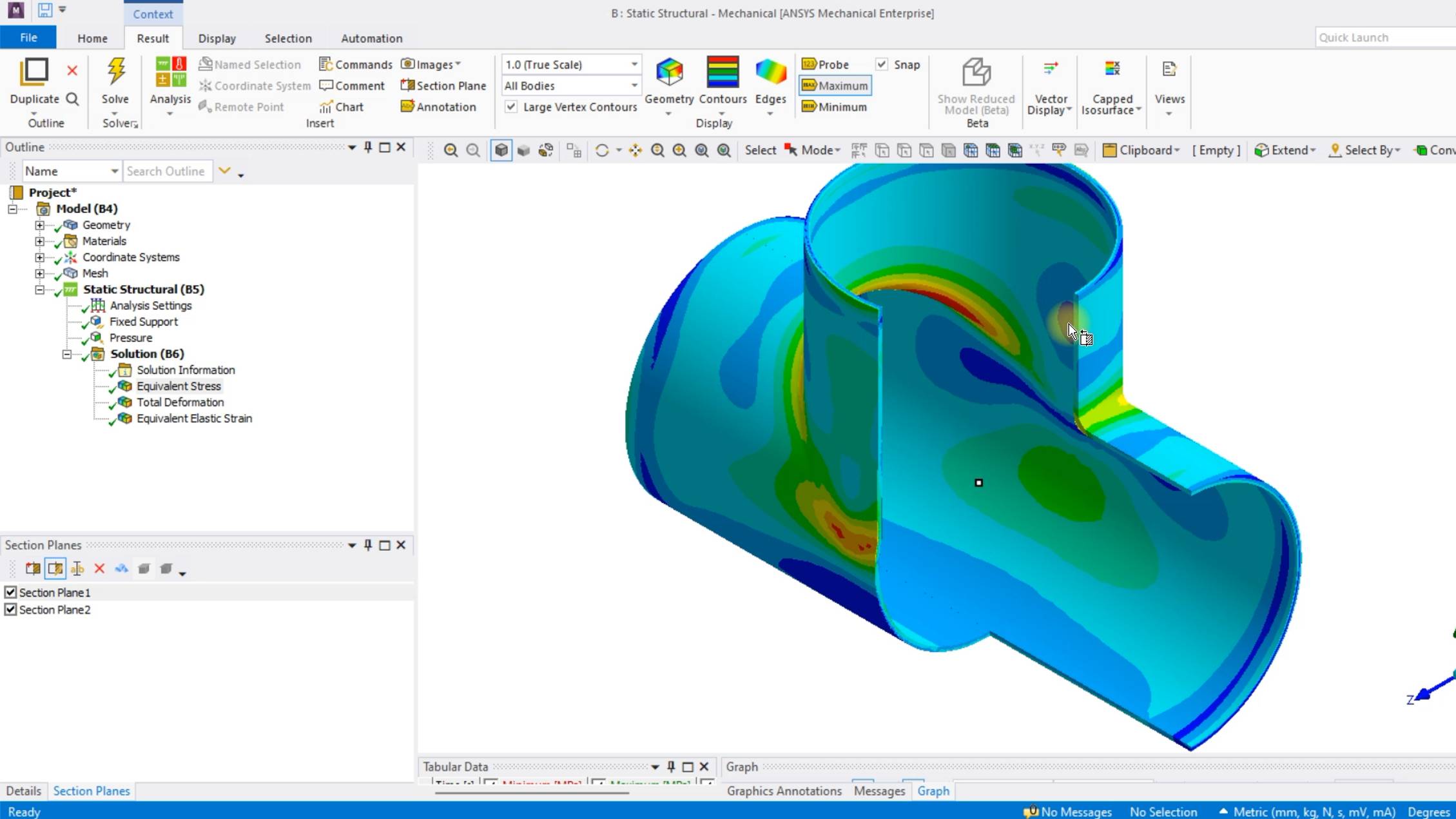The image size is (1456, 819).
Task: Click the No Messages status item
Action: pos(1067,811)
